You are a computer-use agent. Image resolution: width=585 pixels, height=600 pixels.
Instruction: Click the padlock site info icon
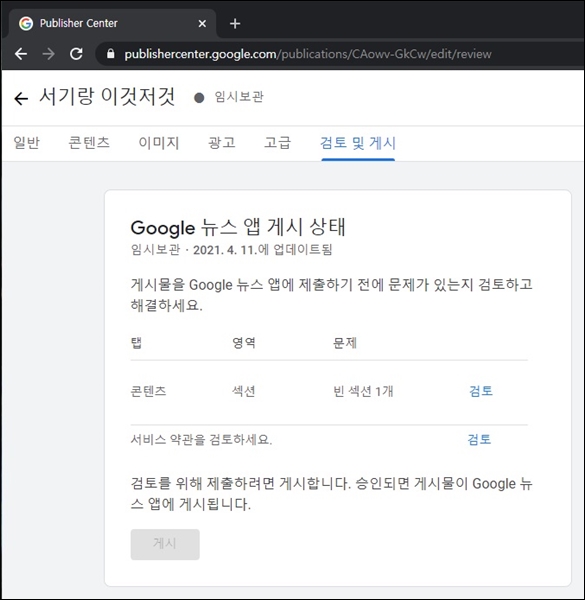pyautogui.click(x=111, y=54)
